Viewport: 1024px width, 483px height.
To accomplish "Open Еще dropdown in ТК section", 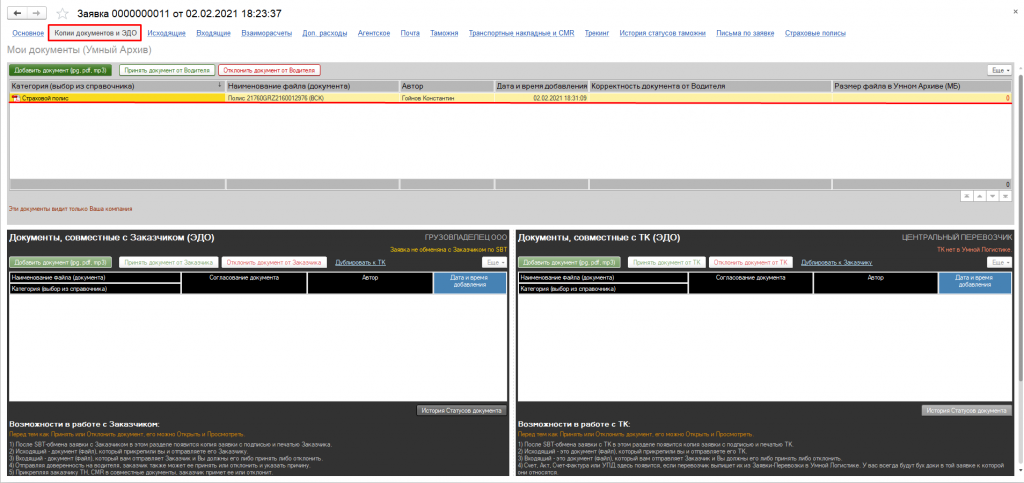I will (1000, 262).
